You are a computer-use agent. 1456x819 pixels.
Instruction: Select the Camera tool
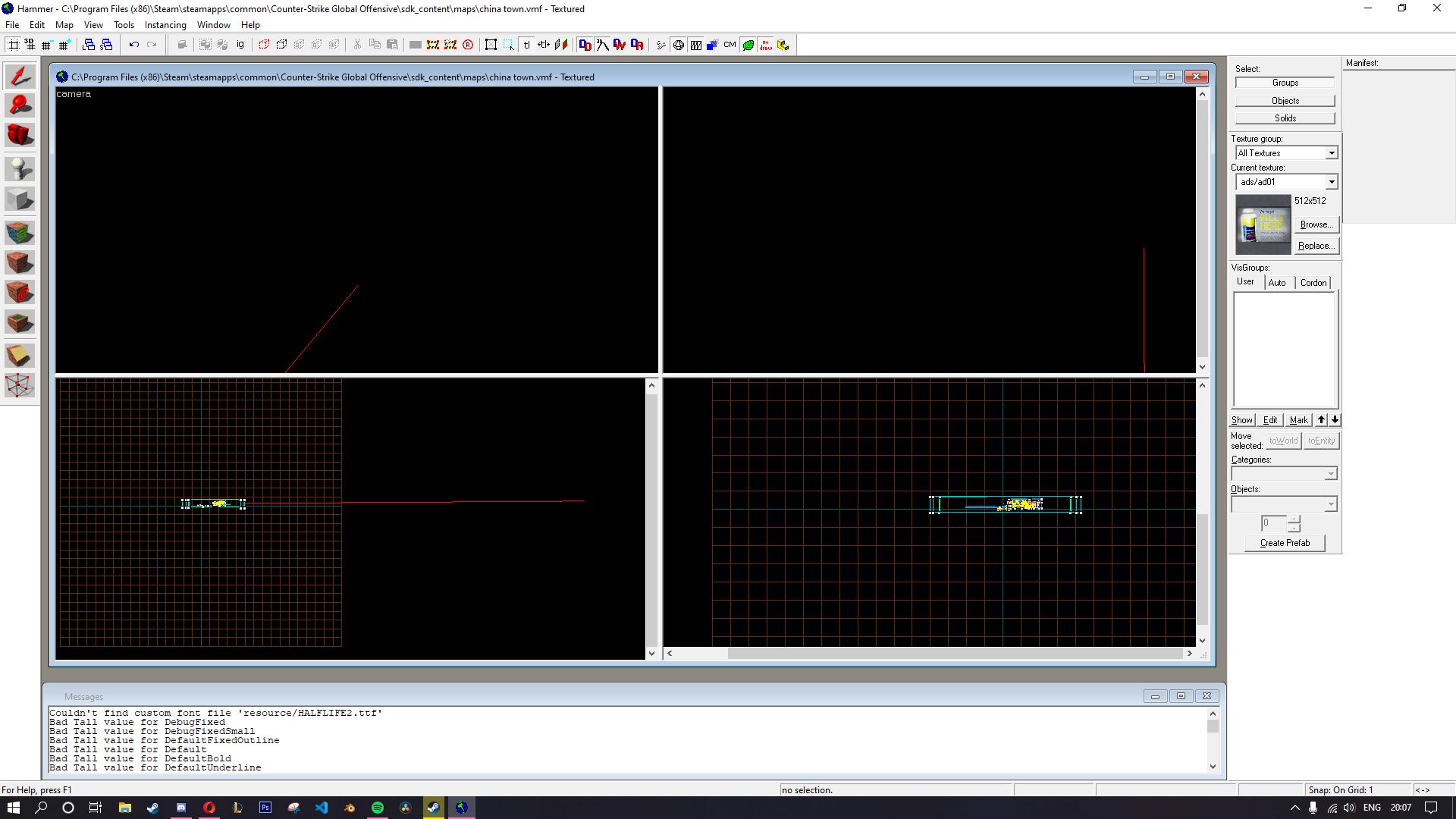(x=20, y=135)
